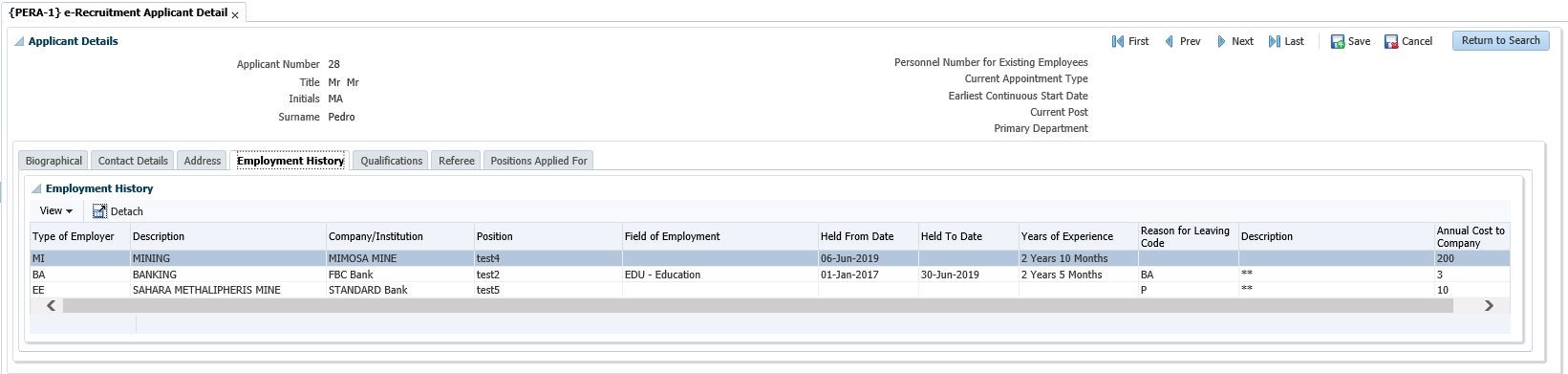Click Annual Cost to Company header
This screenshot has height=374, width=1568.
coord(1471,236)
